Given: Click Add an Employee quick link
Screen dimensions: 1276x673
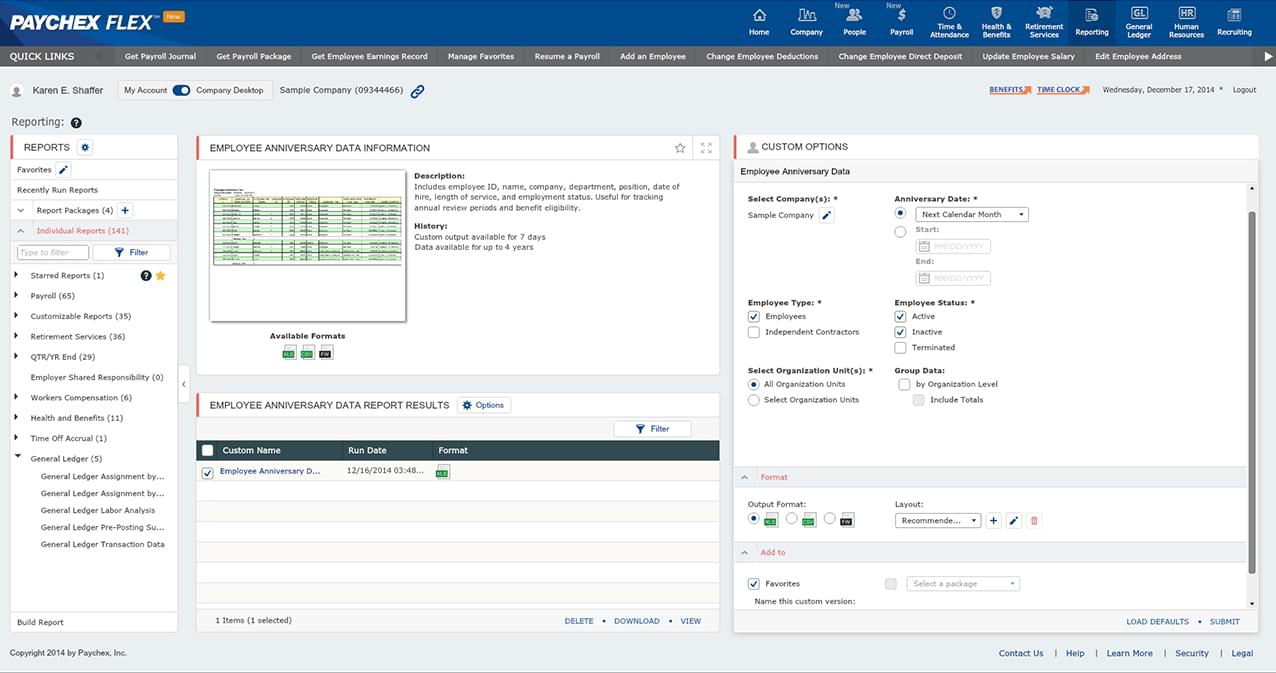Looking at the screenshot, I should point(653,57).
